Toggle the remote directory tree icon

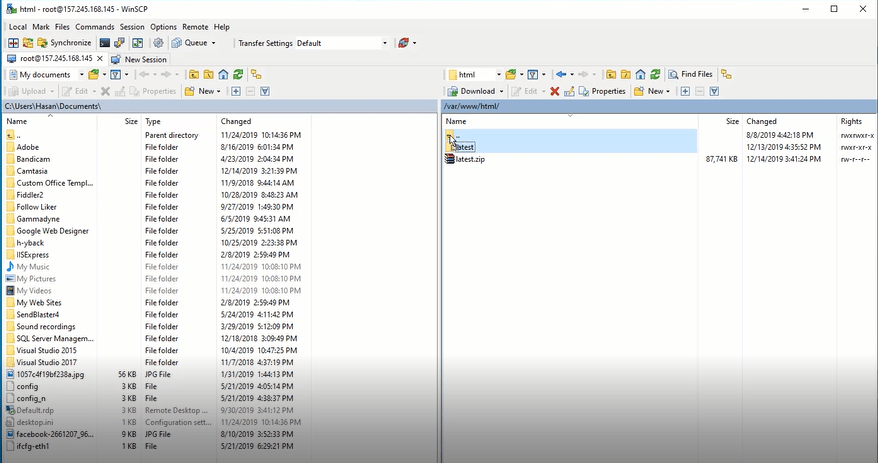[726, 74]
